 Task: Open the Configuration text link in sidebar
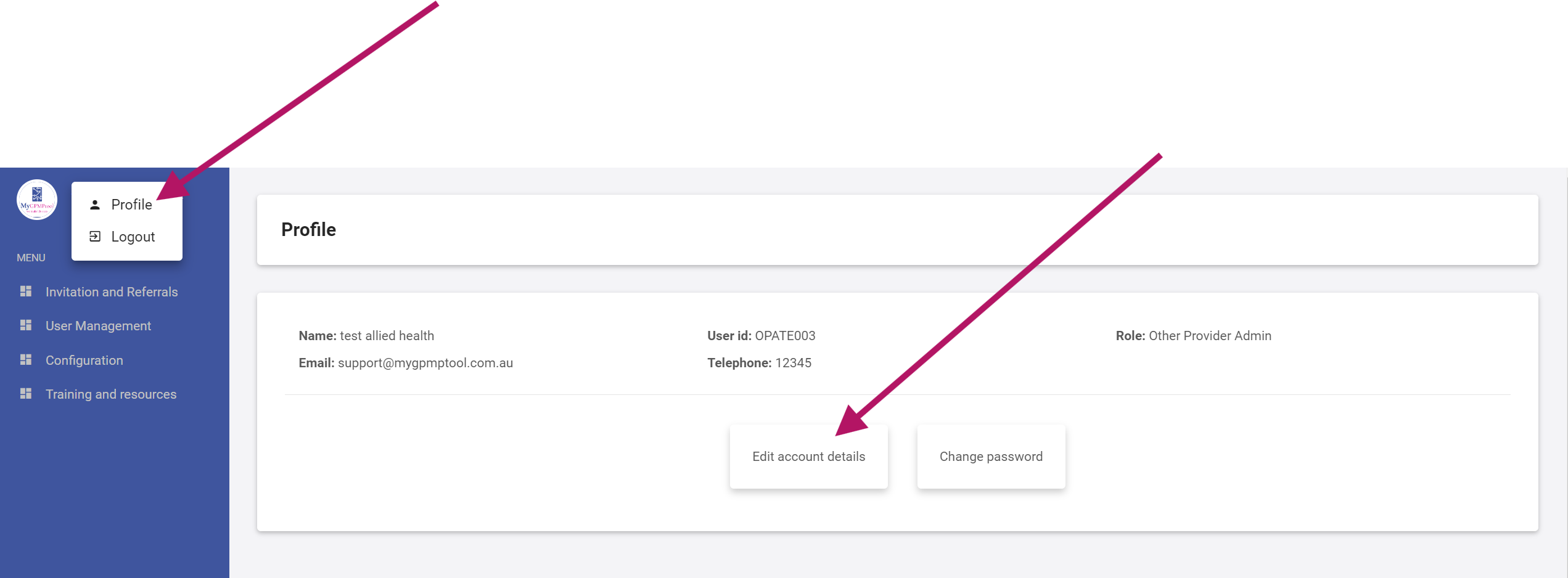(84, 360)
